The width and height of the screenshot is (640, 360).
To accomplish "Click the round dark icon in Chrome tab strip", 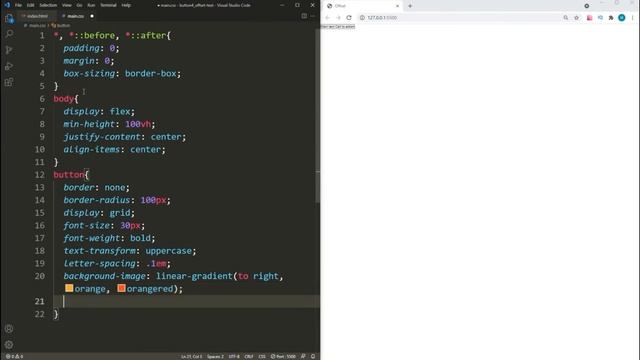I will (x=587, y=6).
